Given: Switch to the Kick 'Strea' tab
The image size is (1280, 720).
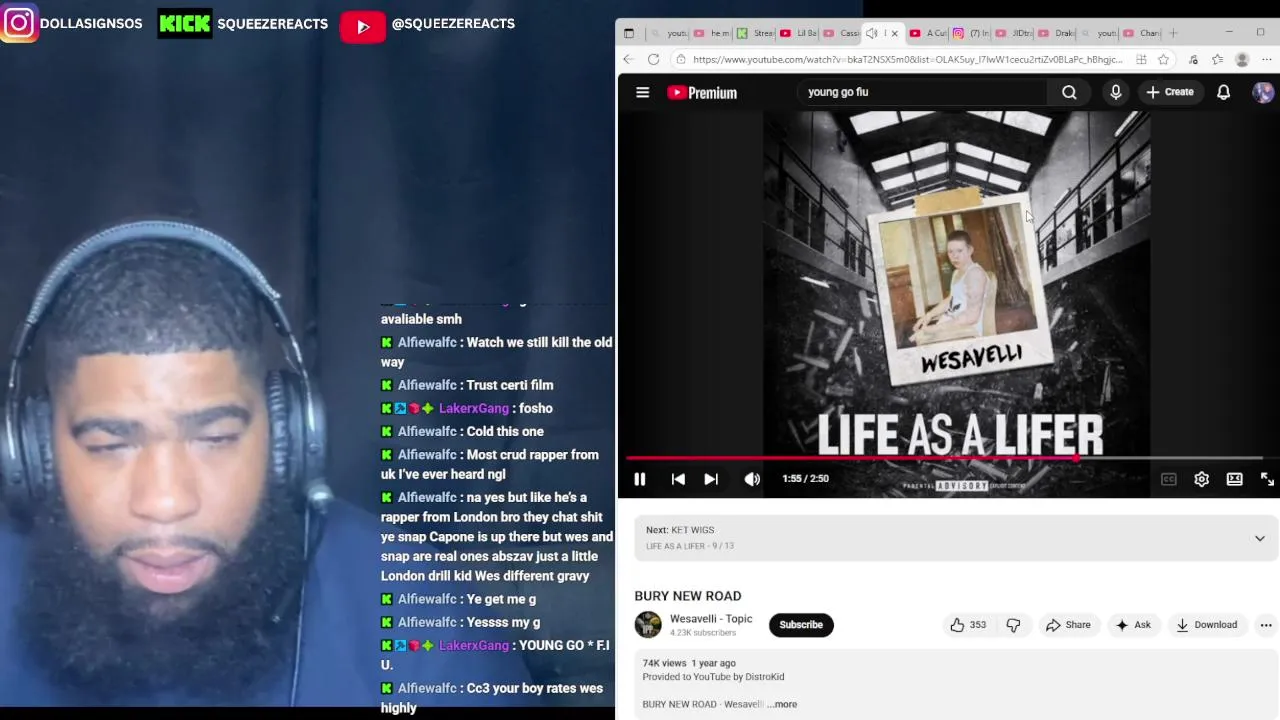Looking at the screenshot, I should 755,33.
